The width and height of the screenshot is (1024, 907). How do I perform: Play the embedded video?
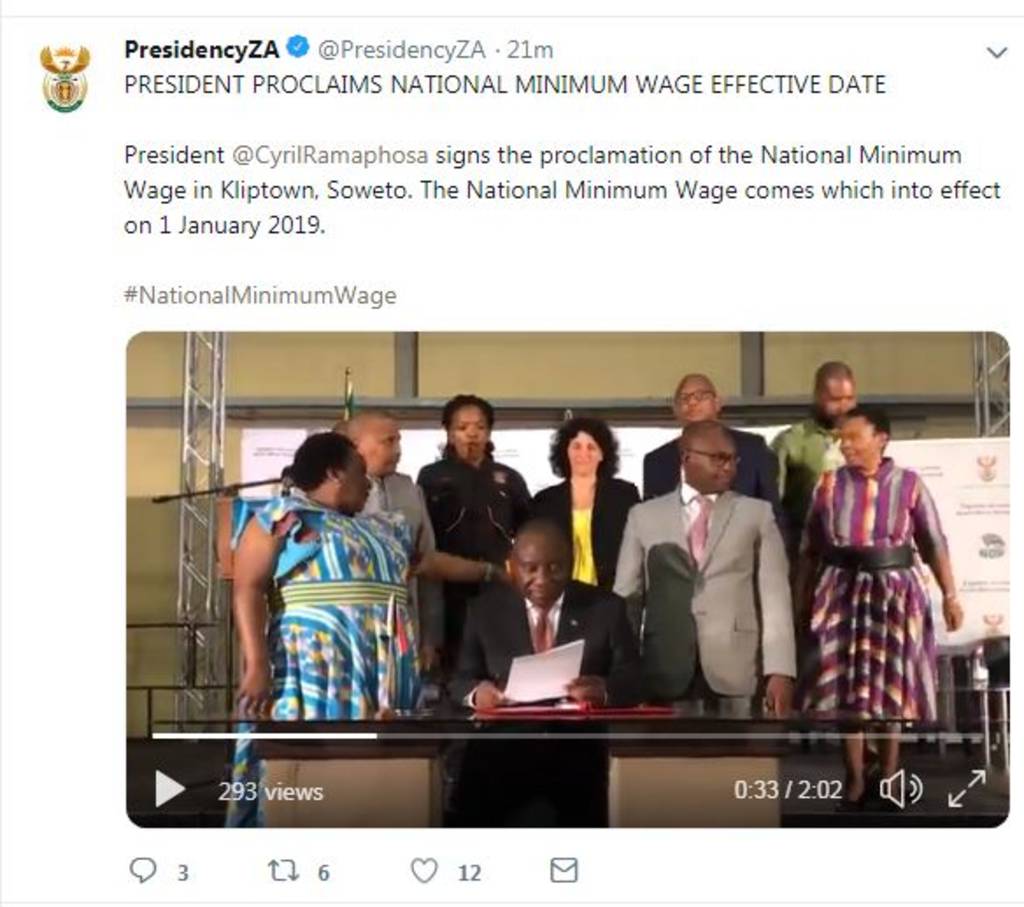click(170, 790)
